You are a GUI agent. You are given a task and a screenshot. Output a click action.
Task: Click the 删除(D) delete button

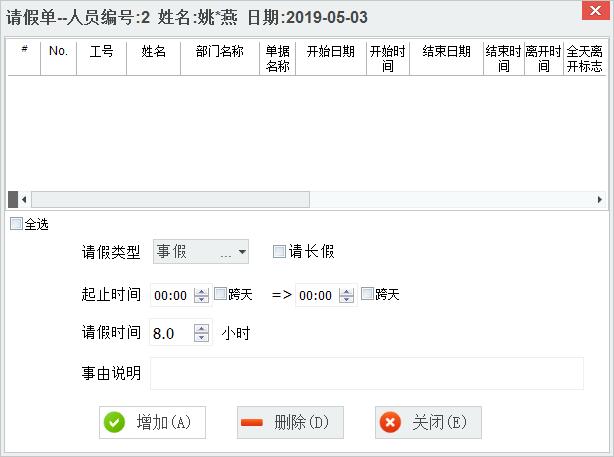pyautogui.click(x=290, y=422)
